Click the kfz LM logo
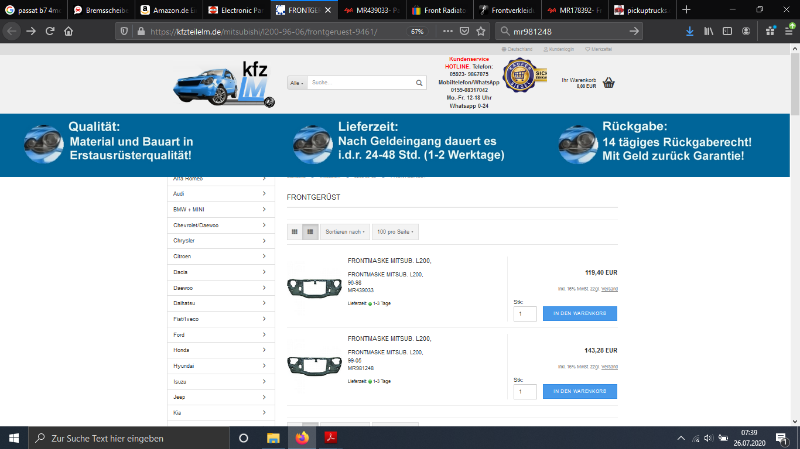The width and height of the screenshot is (800, 449). click(x=224, y=84)
